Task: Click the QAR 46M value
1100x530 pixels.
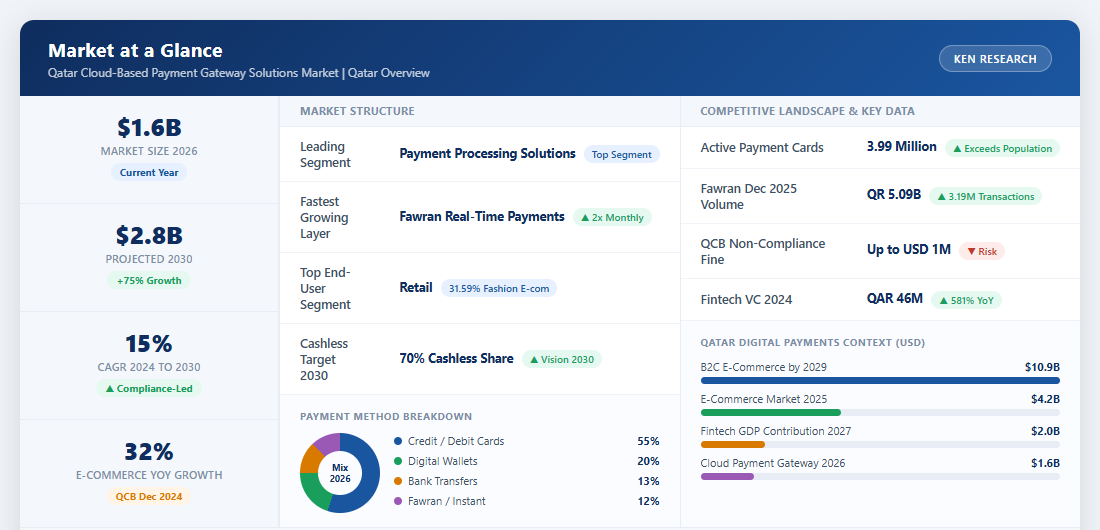Action: [894, 299]
